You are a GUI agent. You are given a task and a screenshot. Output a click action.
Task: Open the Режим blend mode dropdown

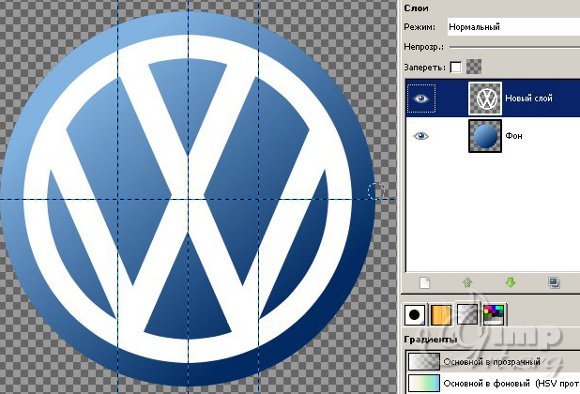pos(513,27)
